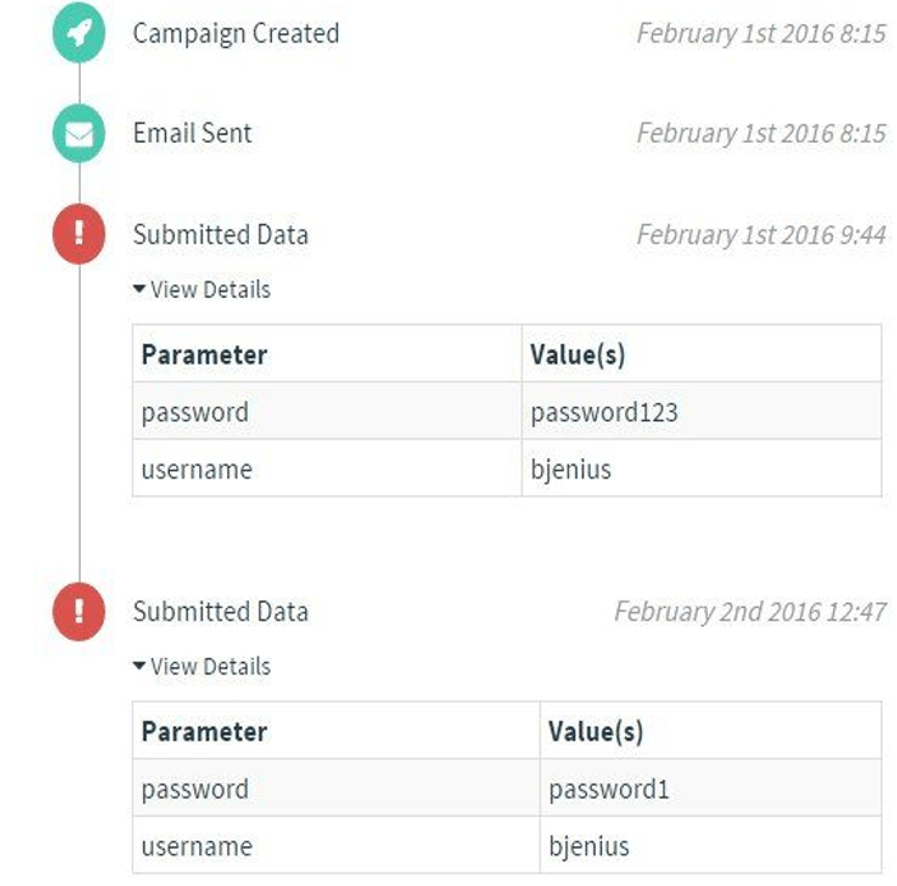The width and height of the screenshot is (897, 886).
Task: Click the second red Submitted Data alert icon
Action: (x=78, y=612)
